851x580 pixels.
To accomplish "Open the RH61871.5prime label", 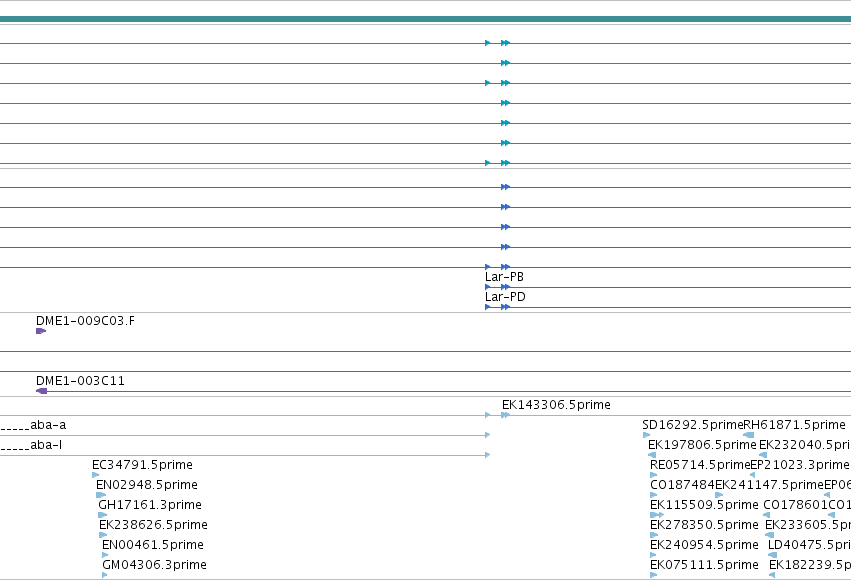I will pyautogui.click(x=794, y=425).
